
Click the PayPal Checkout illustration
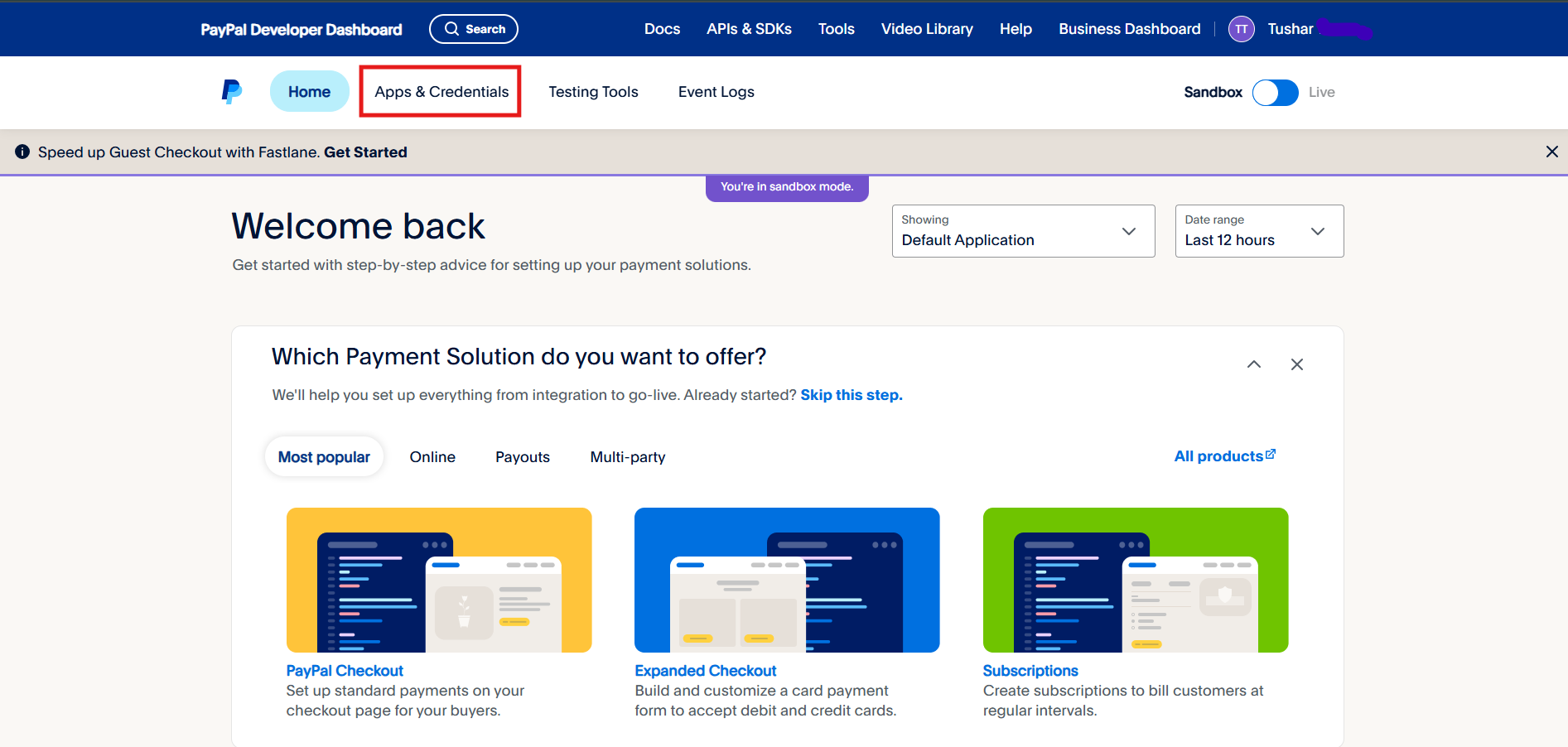438,580
